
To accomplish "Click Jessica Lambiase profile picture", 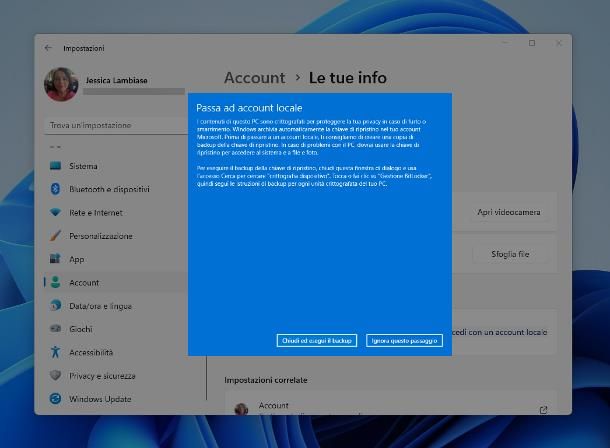I will coord(61,84).
